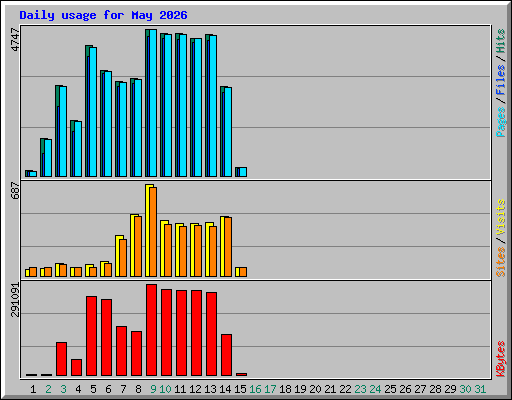Click day 16 on the x-axis
512x400 pixels.
(x=255, y=389)
